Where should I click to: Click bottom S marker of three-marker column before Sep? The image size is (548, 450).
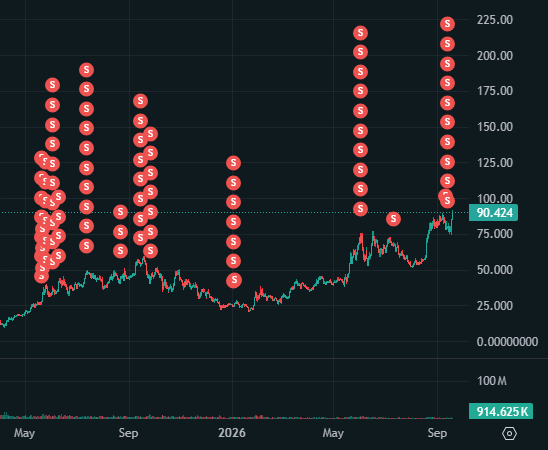[121, 251]
